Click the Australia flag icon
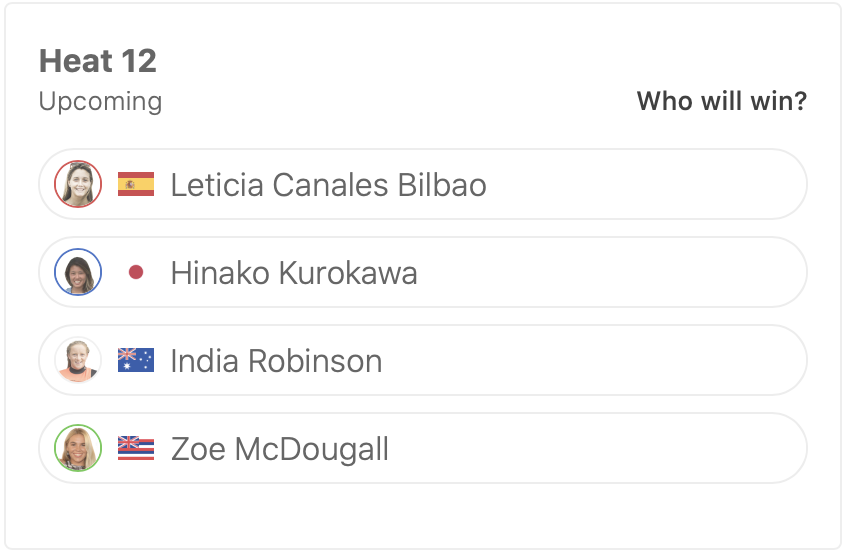The width and height of the screenshot is (848, 558). click(x=136, y=361)
